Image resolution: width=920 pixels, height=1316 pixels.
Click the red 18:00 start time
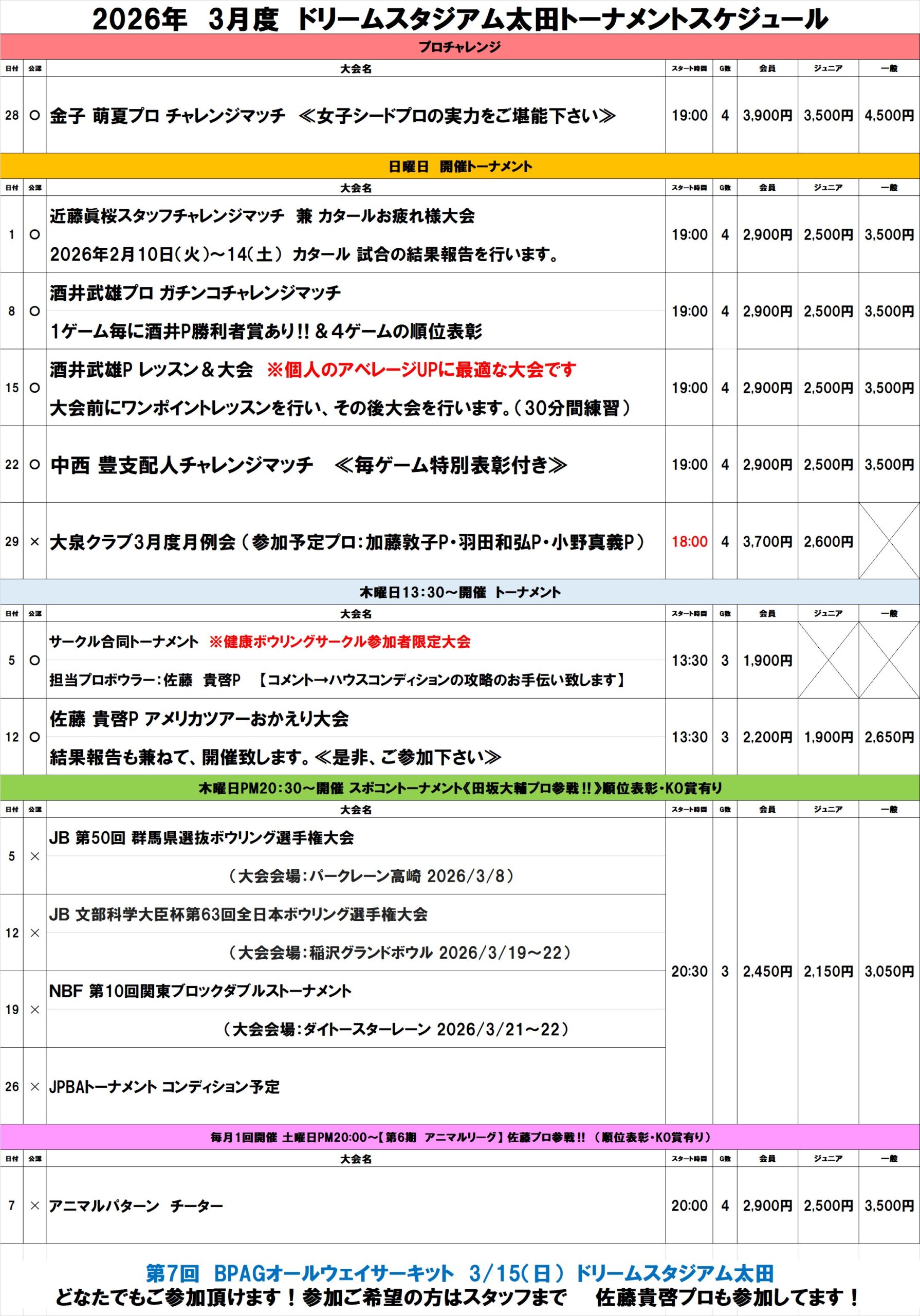(689, 542)
